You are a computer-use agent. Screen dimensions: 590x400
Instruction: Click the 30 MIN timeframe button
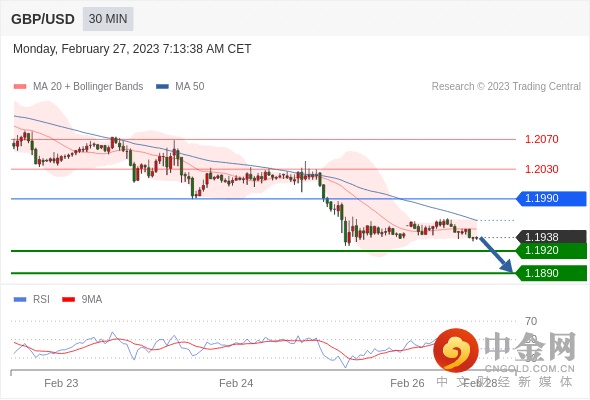[108, 19]
